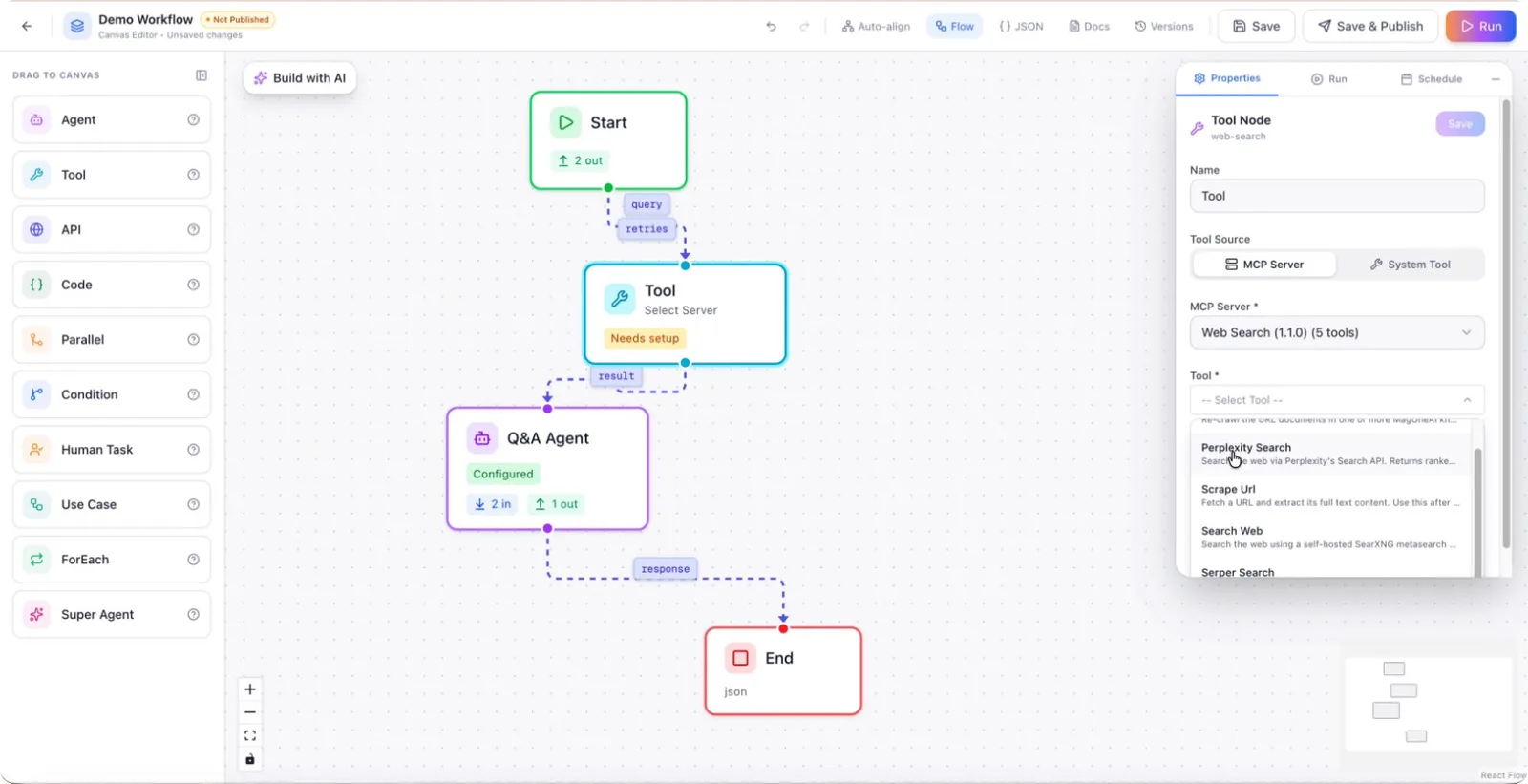Toggle the Flow view
The height and width of the screenshot is (784, 1528).
point(955,27)
